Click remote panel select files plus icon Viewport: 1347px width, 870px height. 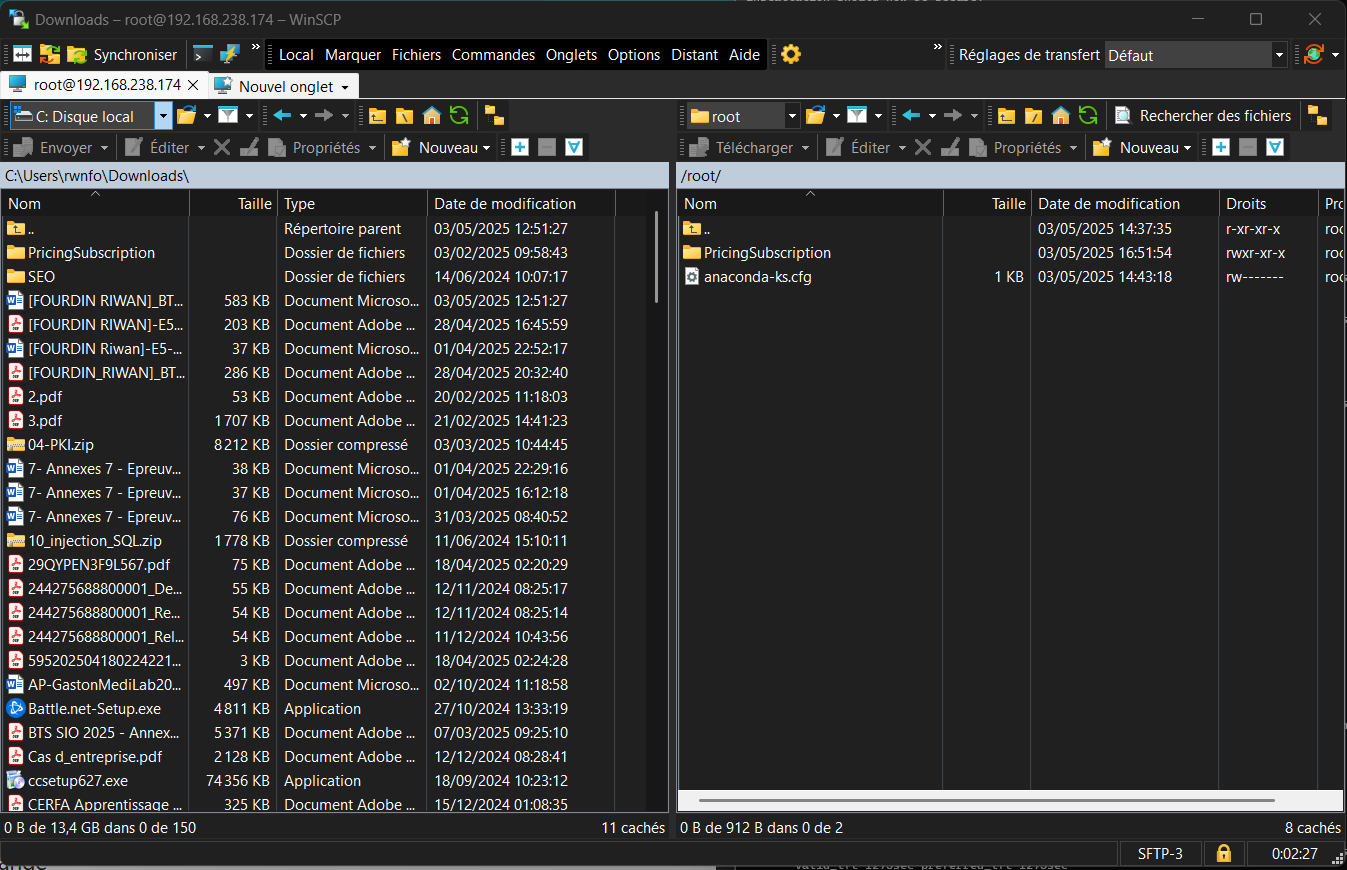(1221, 148)
